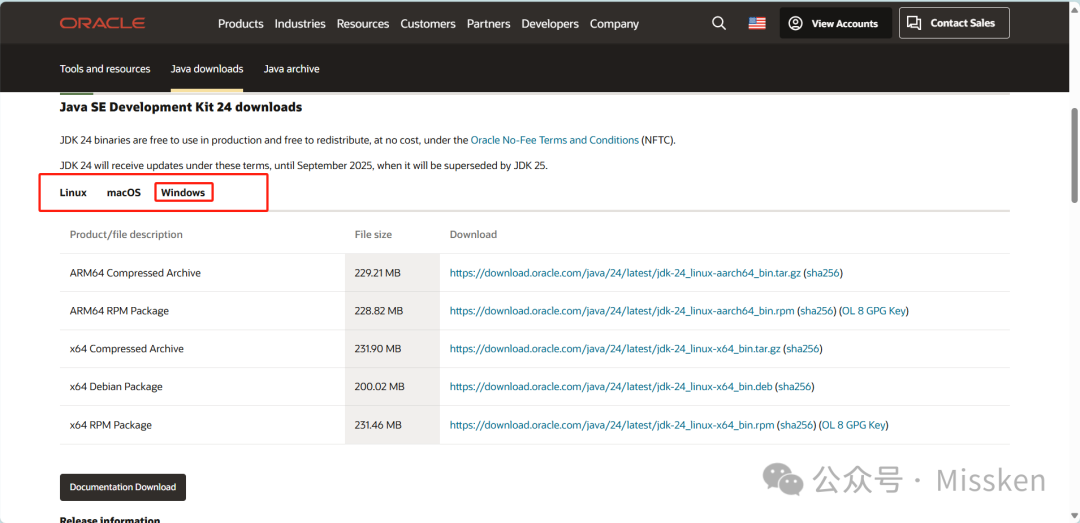Open the Partners menu
This screenshot has height=523, width=1080.
[x=488, y=23]
